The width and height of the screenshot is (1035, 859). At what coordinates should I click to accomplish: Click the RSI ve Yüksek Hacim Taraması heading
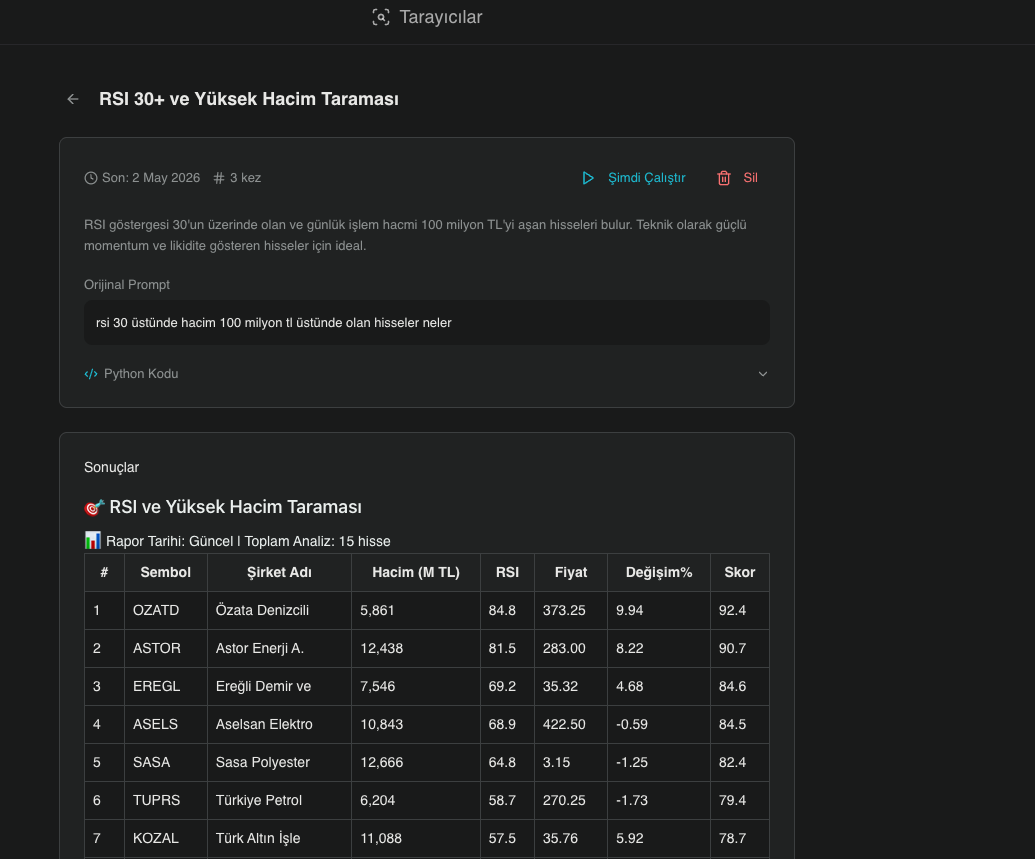235,507
